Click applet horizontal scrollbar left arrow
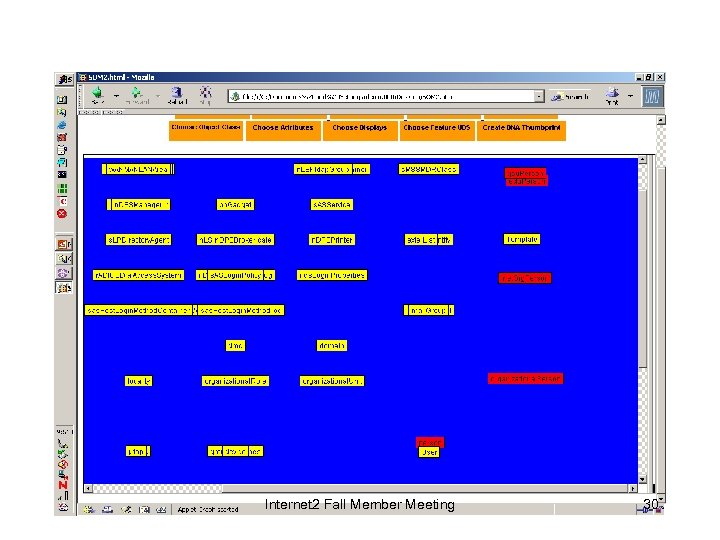 [88, 489]
